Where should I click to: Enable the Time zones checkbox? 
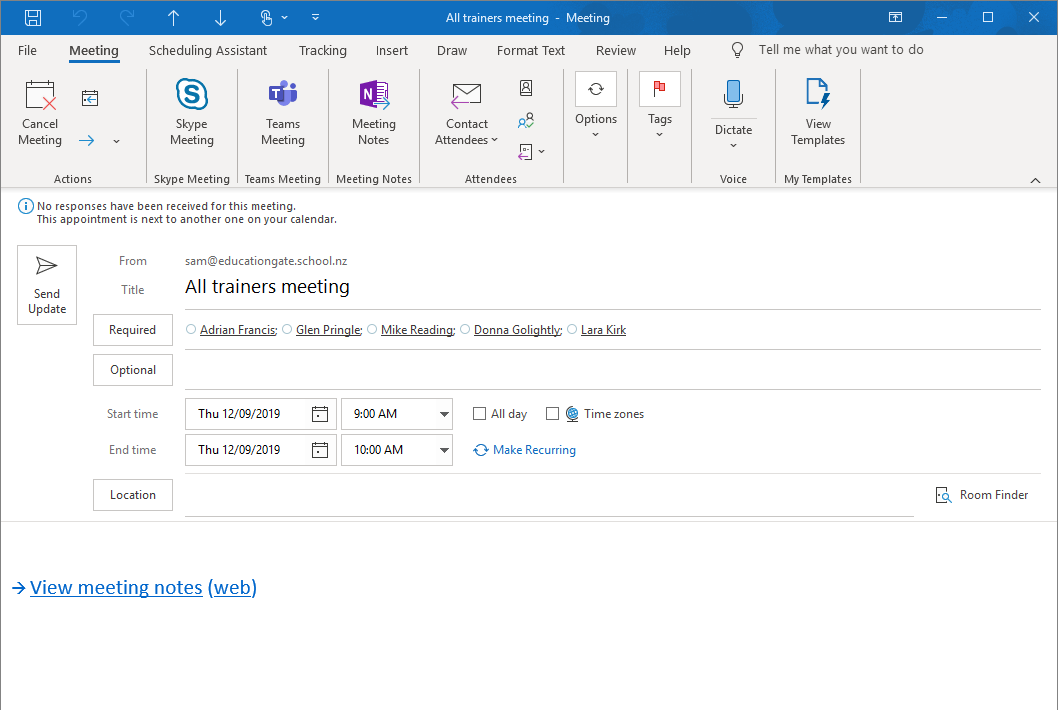(x=553, y=413)
